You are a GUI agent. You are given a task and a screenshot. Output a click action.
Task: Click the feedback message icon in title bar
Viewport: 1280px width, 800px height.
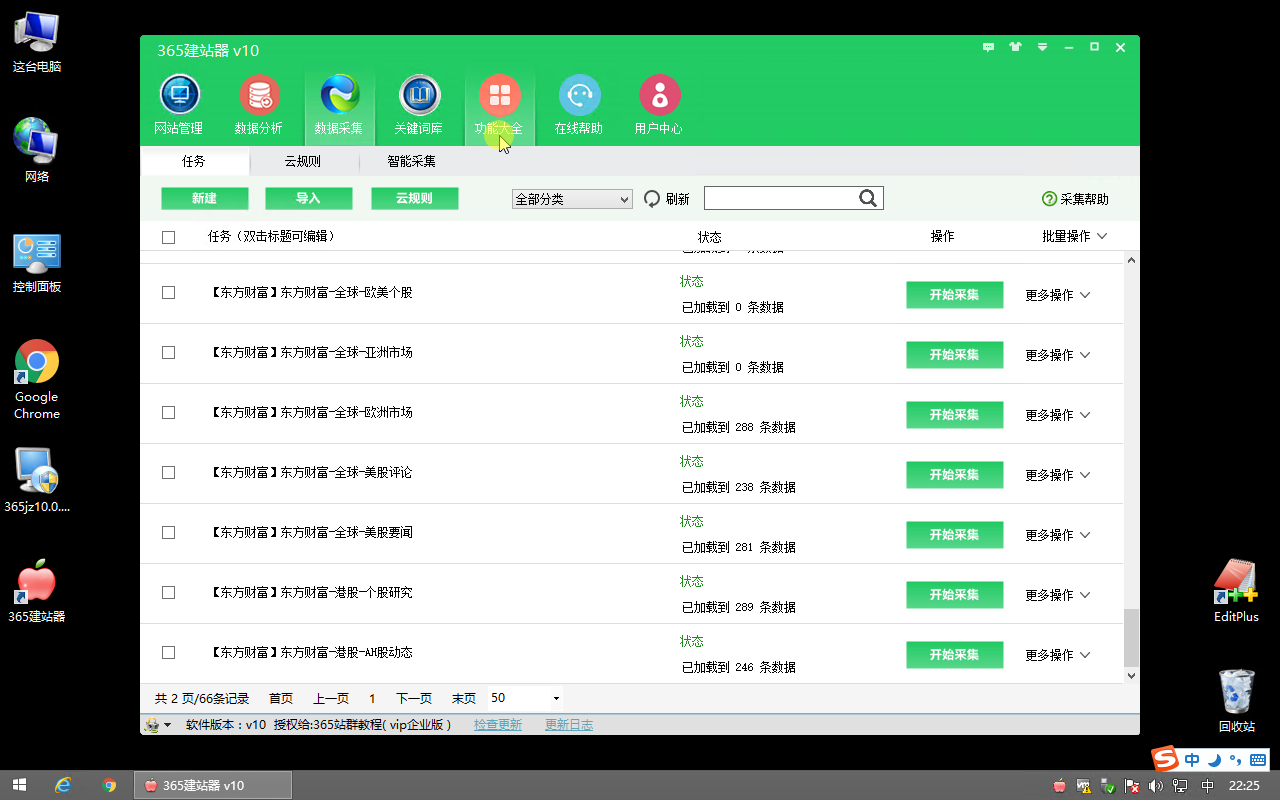click(989, 47)
